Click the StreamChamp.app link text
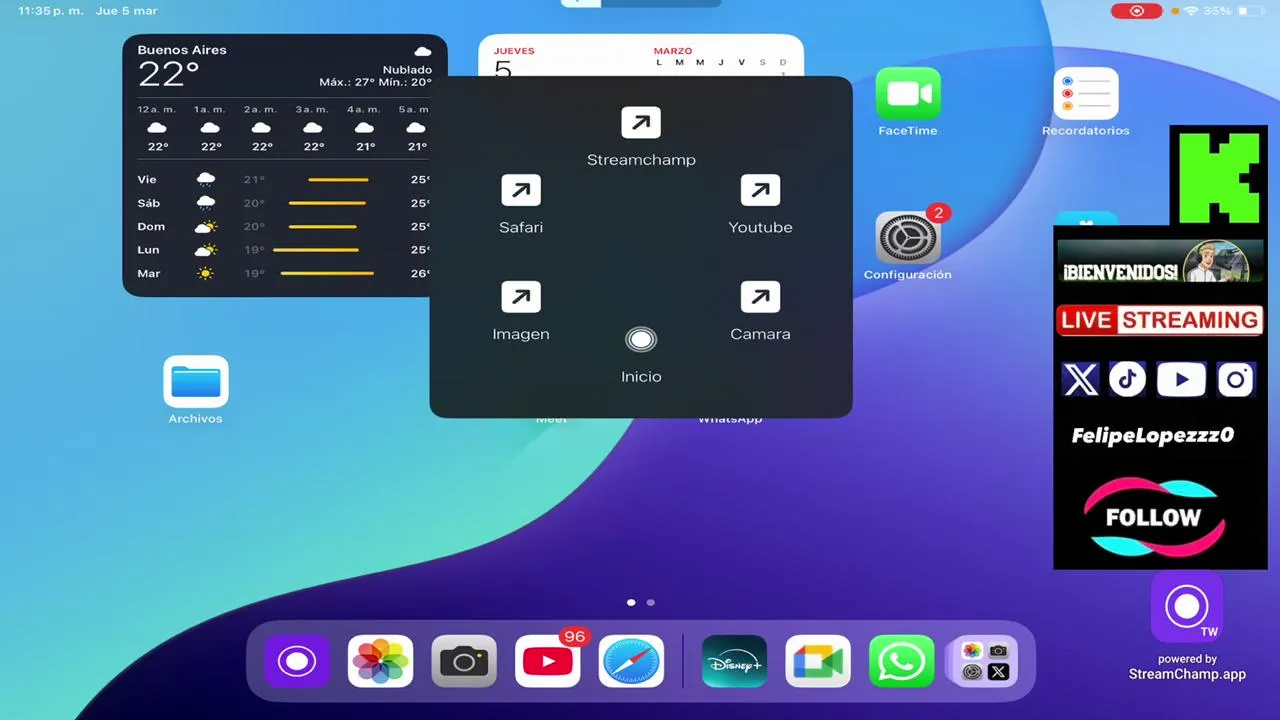The height and width of the screenshot is (720, 1280). pos(1187,674)
